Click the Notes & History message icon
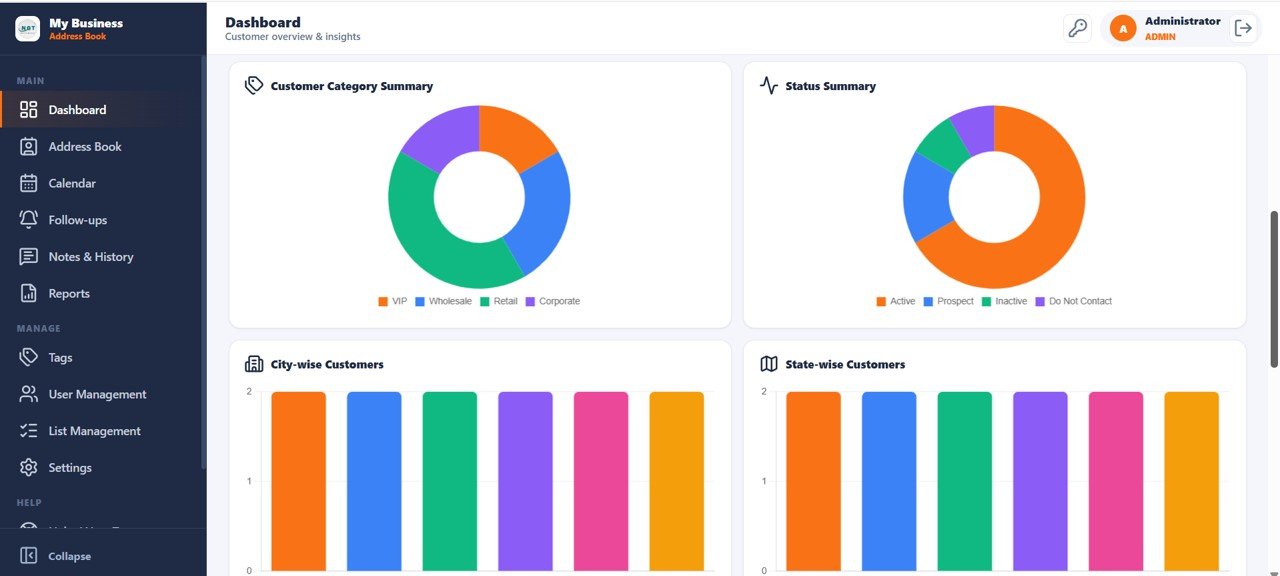Viewport: 1280px width, 576px height. tap(29, 257)
